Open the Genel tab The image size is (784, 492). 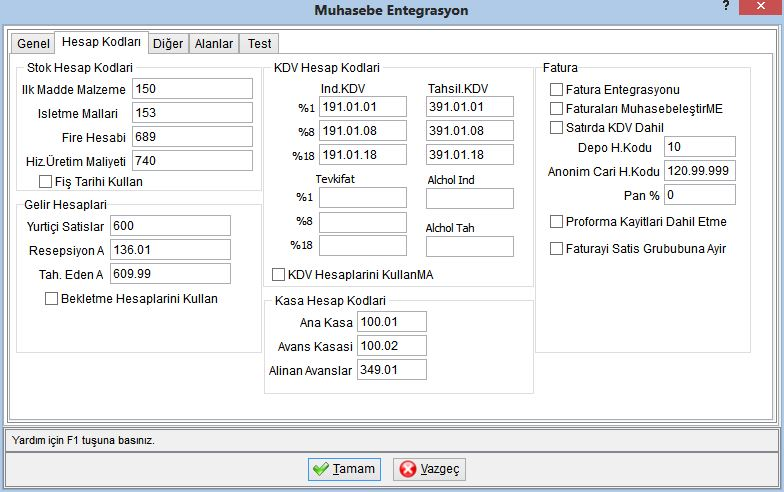coord(33,44)
